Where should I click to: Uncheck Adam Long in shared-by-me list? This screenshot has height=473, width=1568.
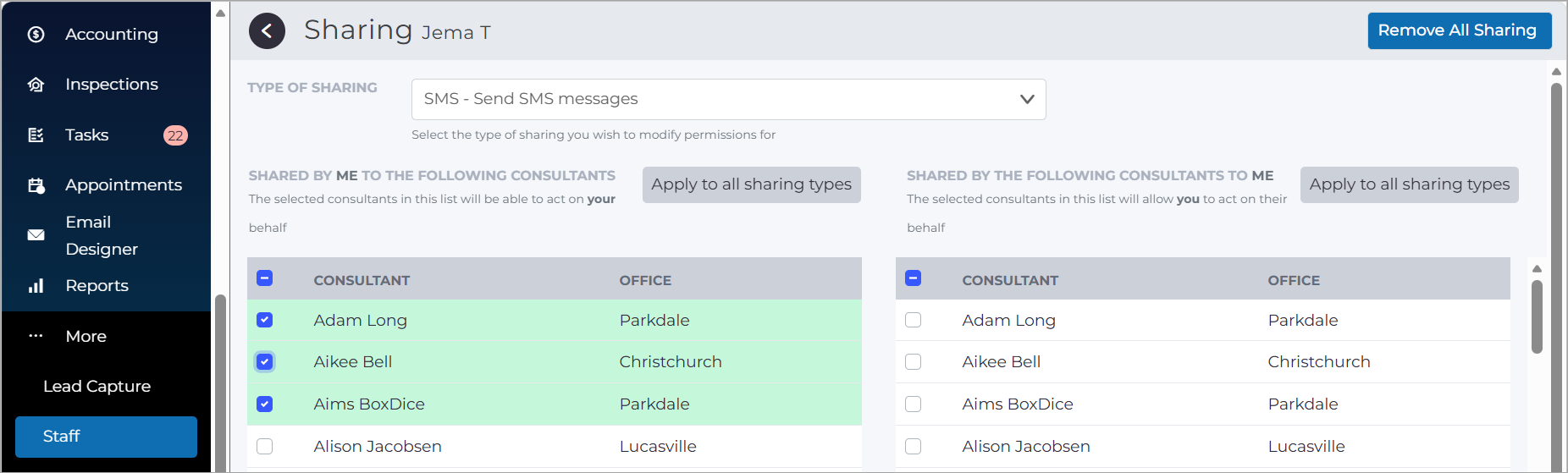[x=265, y=320]
